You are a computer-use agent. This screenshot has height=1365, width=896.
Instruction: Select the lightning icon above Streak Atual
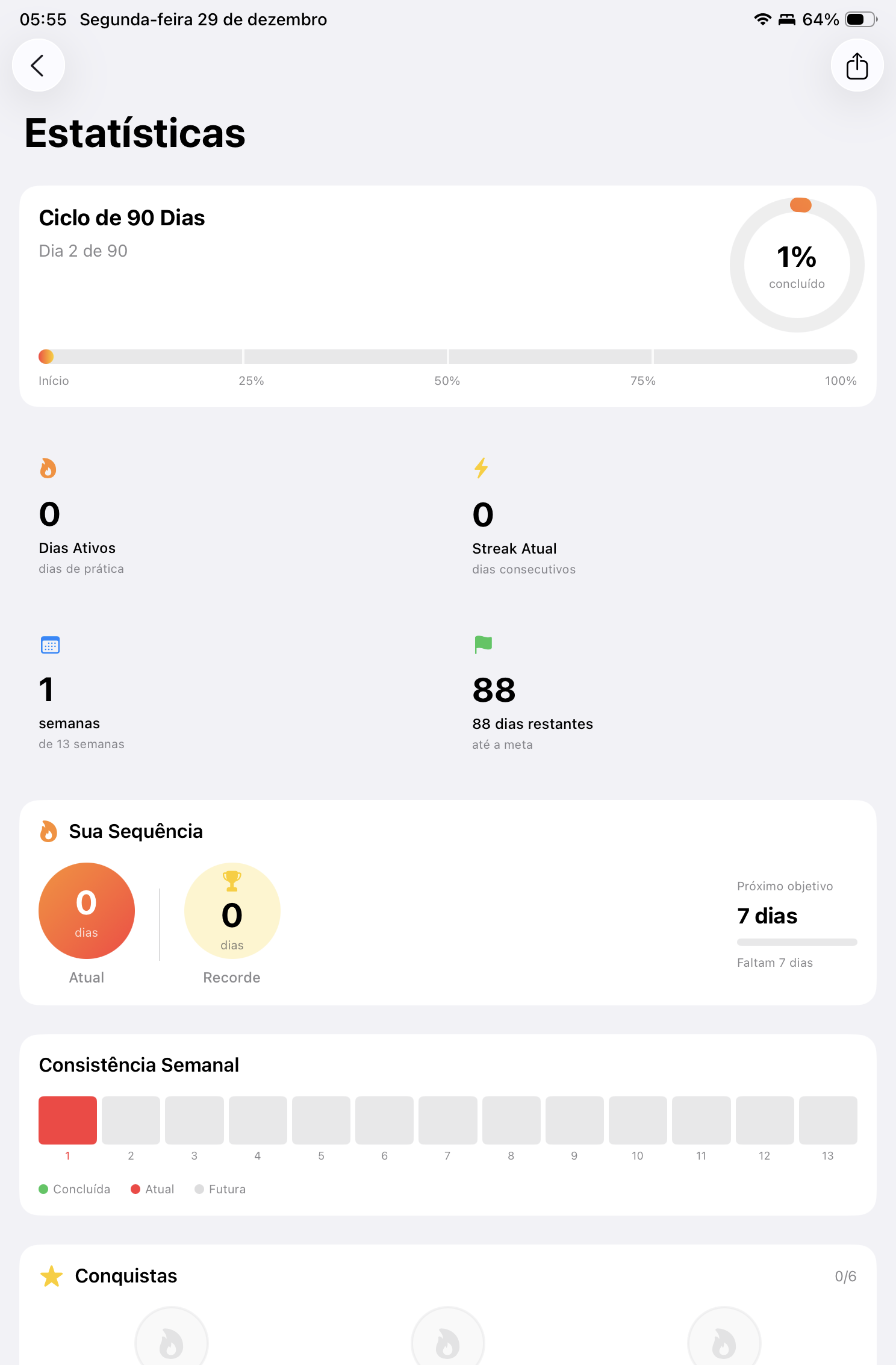pyautogui.click(x=481, y=468)
